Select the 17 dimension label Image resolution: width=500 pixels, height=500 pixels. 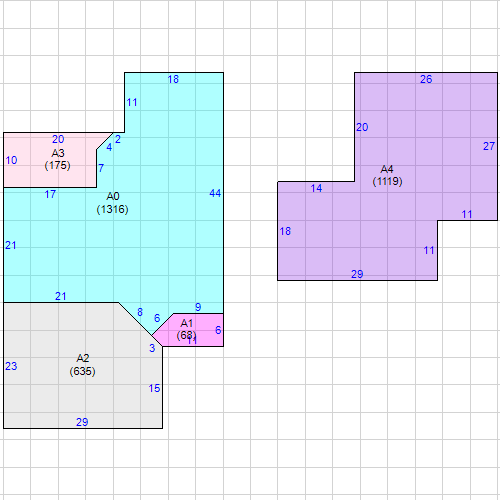click(50, 194)
